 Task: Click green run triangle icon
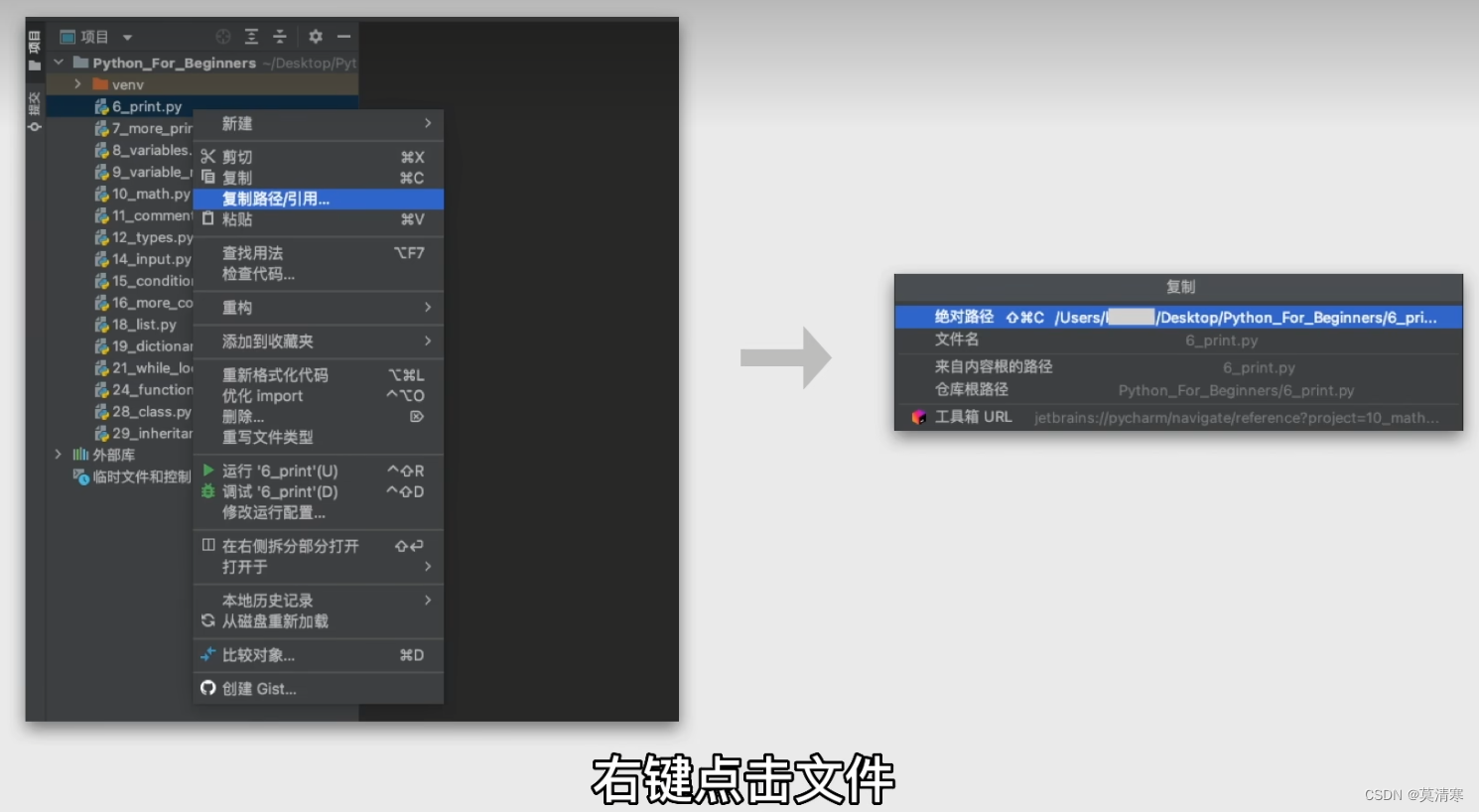208,470
